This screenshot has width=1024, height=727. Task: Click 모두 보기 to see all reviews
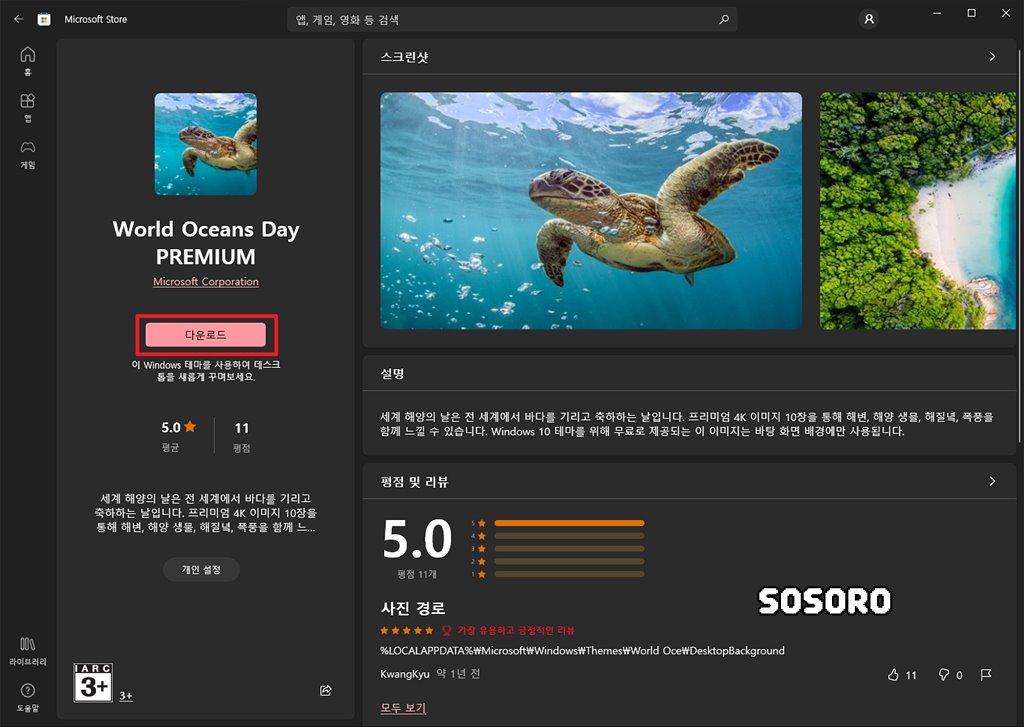(403, 708)
